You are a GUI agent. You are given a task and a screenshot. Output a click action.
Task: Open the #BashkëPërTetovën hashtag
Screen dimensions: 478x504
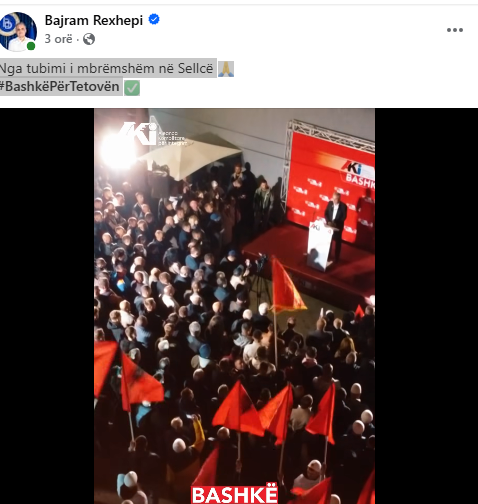[59, 87]
